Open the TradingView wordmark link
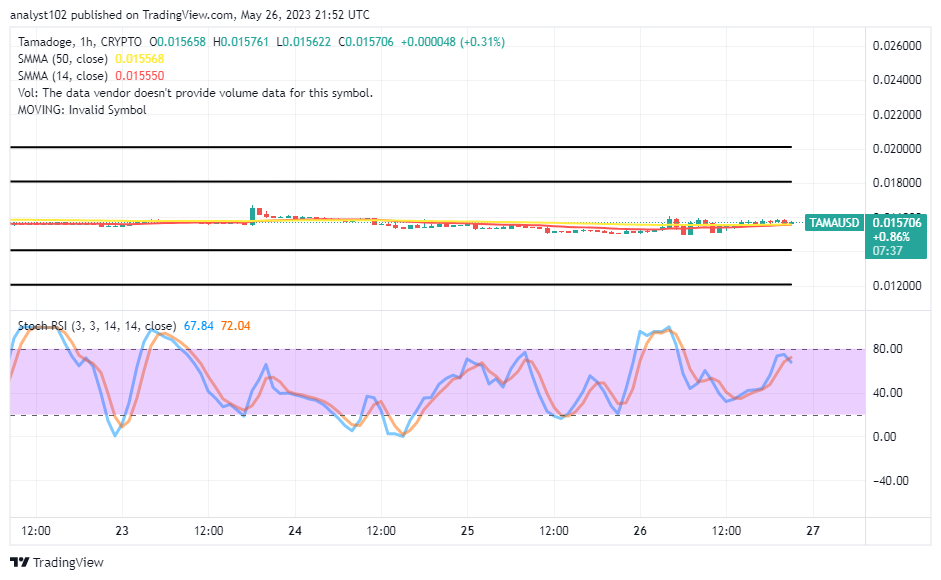The image size is (941, 580). 68,563
